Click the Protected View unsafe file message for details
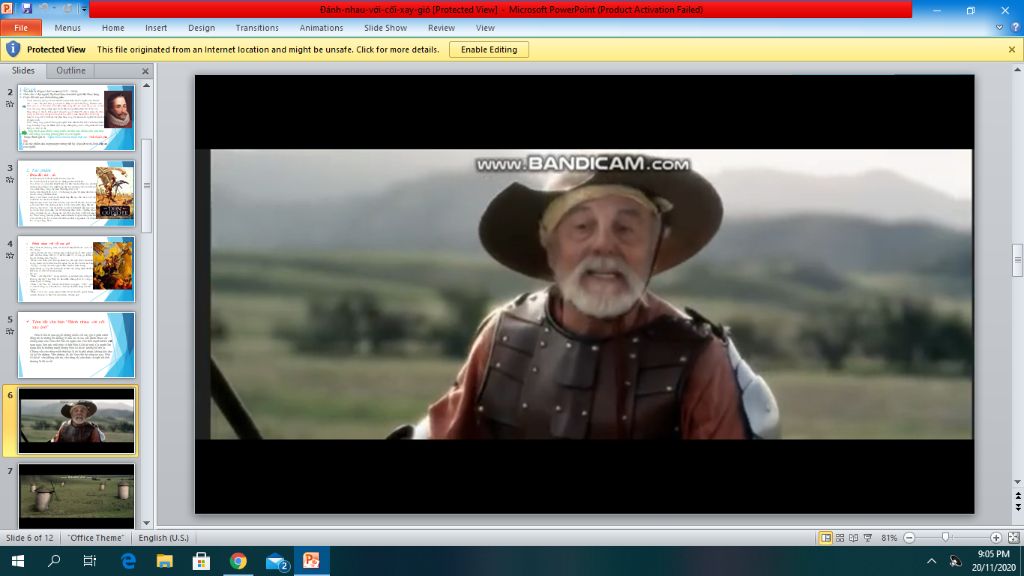 coord(268,50)
